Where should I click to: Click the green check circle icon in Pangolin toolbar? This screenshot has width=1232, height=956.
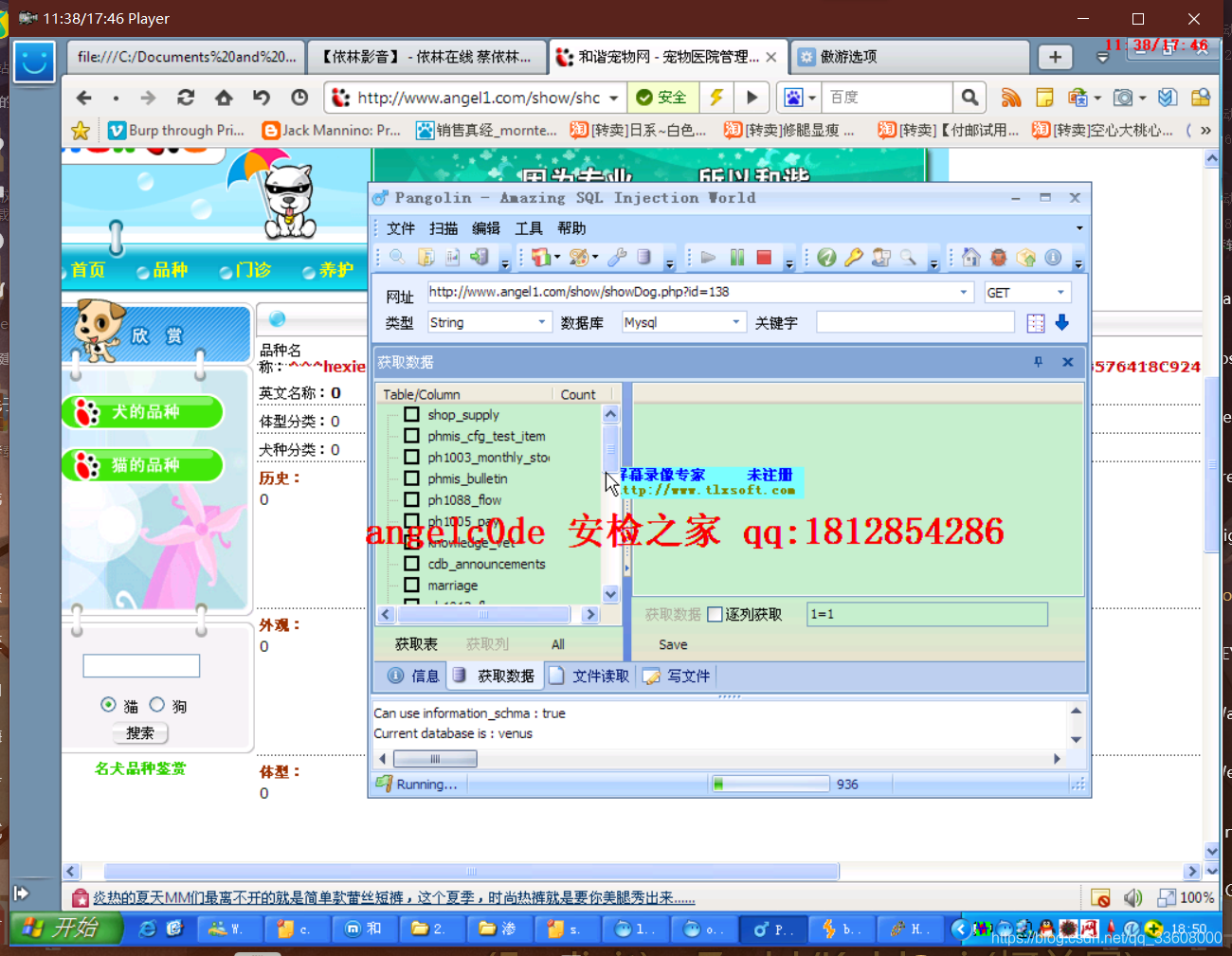pos(826,257)
